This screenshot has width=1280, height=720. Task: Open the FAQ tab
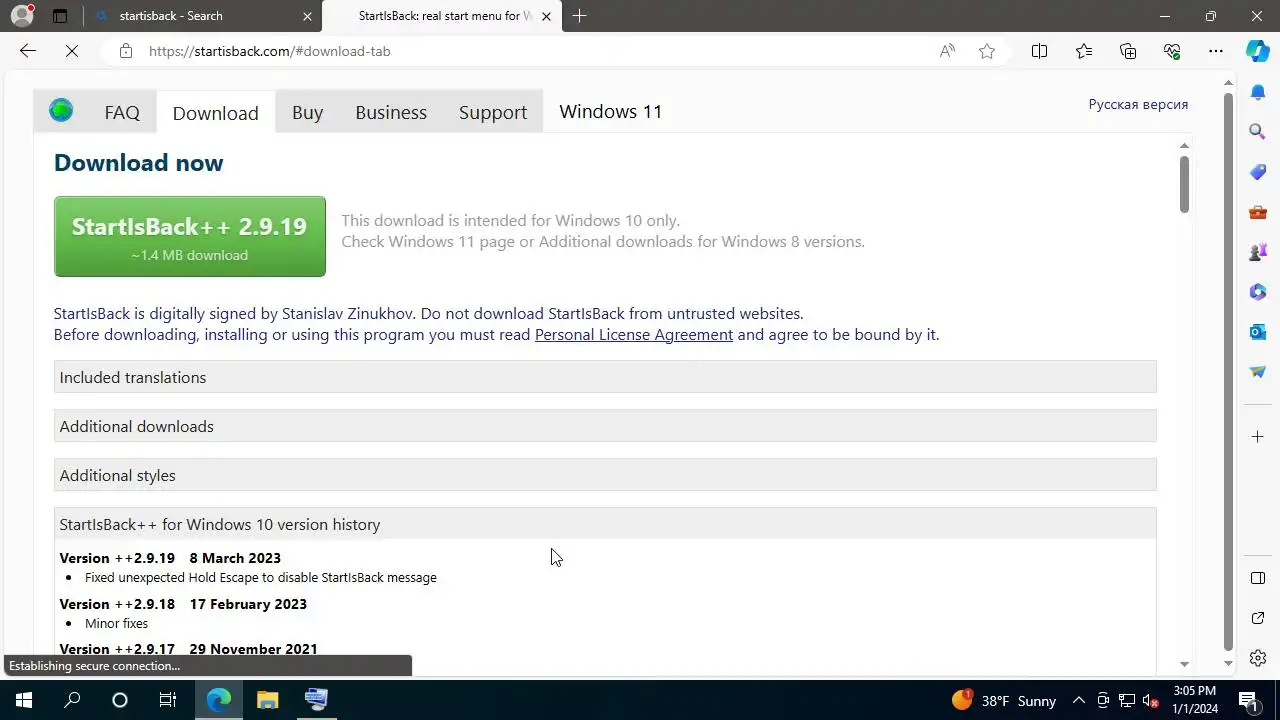click(x=122, y=112)
